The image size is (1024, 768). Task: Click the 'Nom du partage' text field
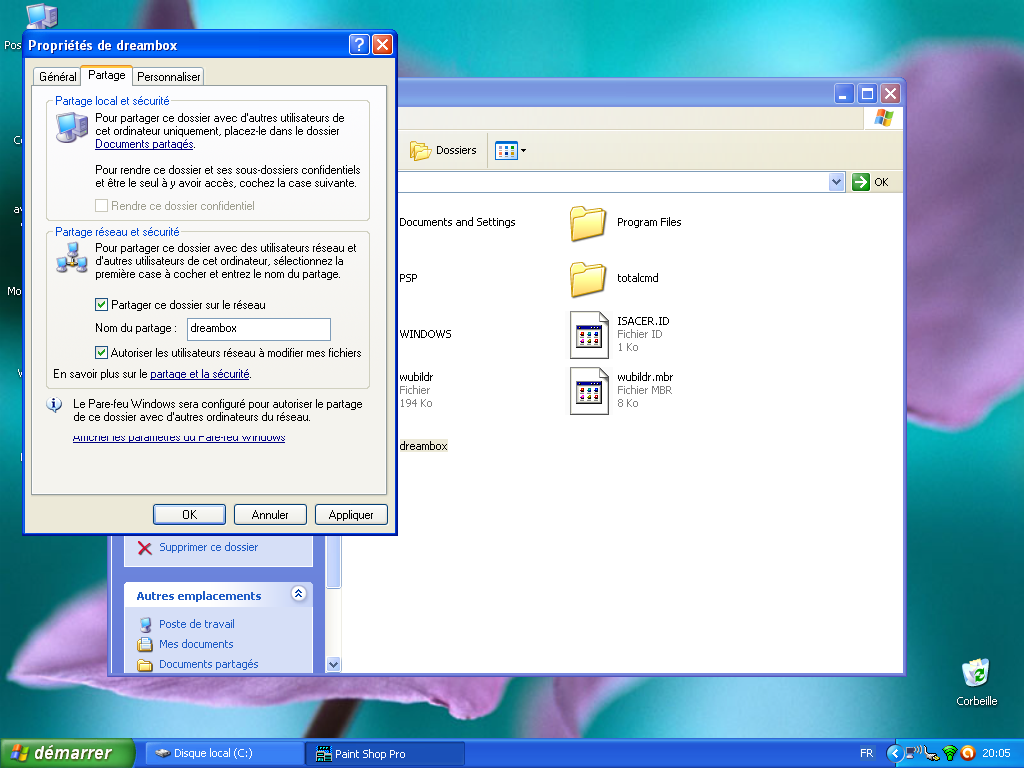pos(259,329)
